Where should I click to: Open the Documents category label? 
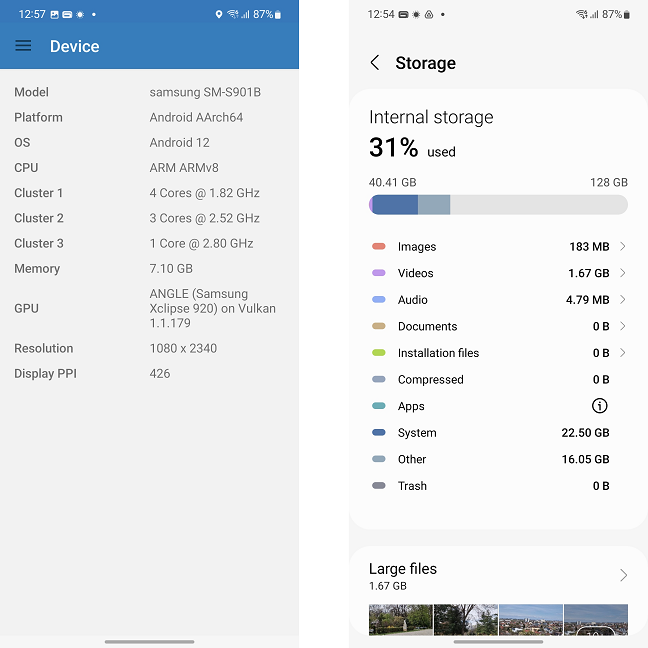pyautogui.click(x=427, y=326)
